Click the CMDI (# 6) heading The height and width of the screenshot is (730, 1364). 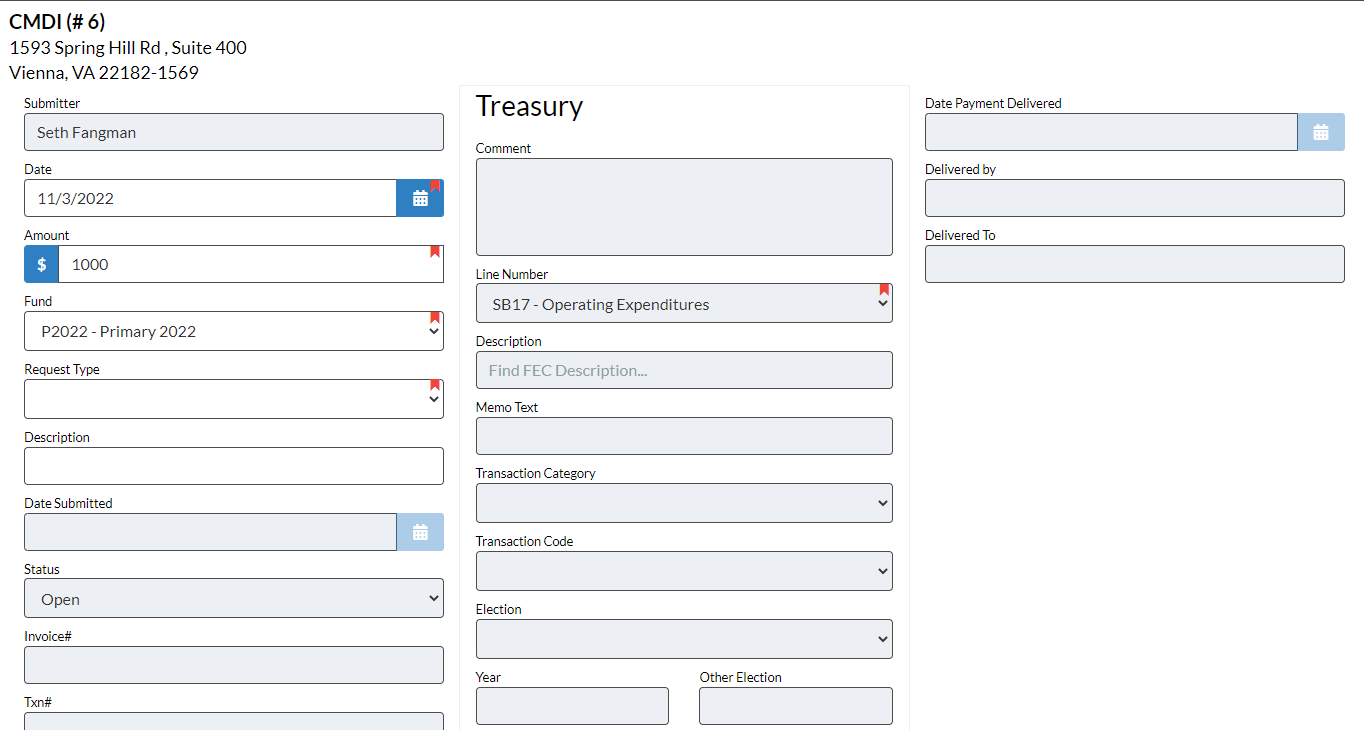(57, 22)
